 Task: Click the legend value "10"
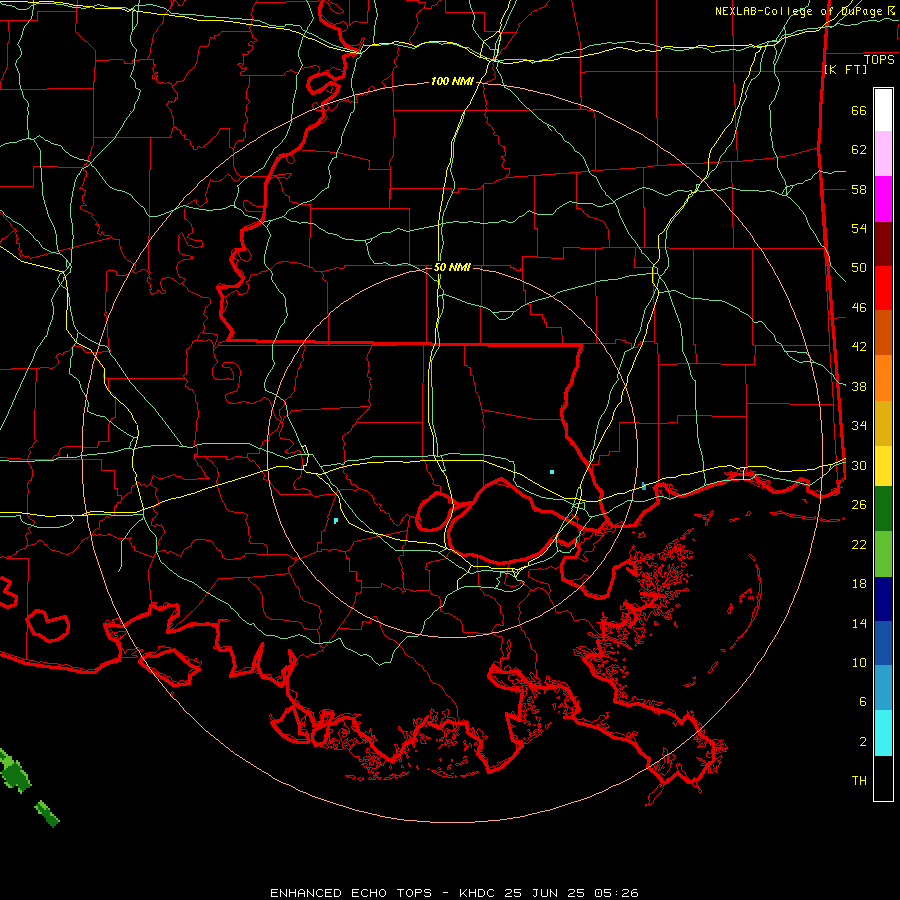click(859, 662)
